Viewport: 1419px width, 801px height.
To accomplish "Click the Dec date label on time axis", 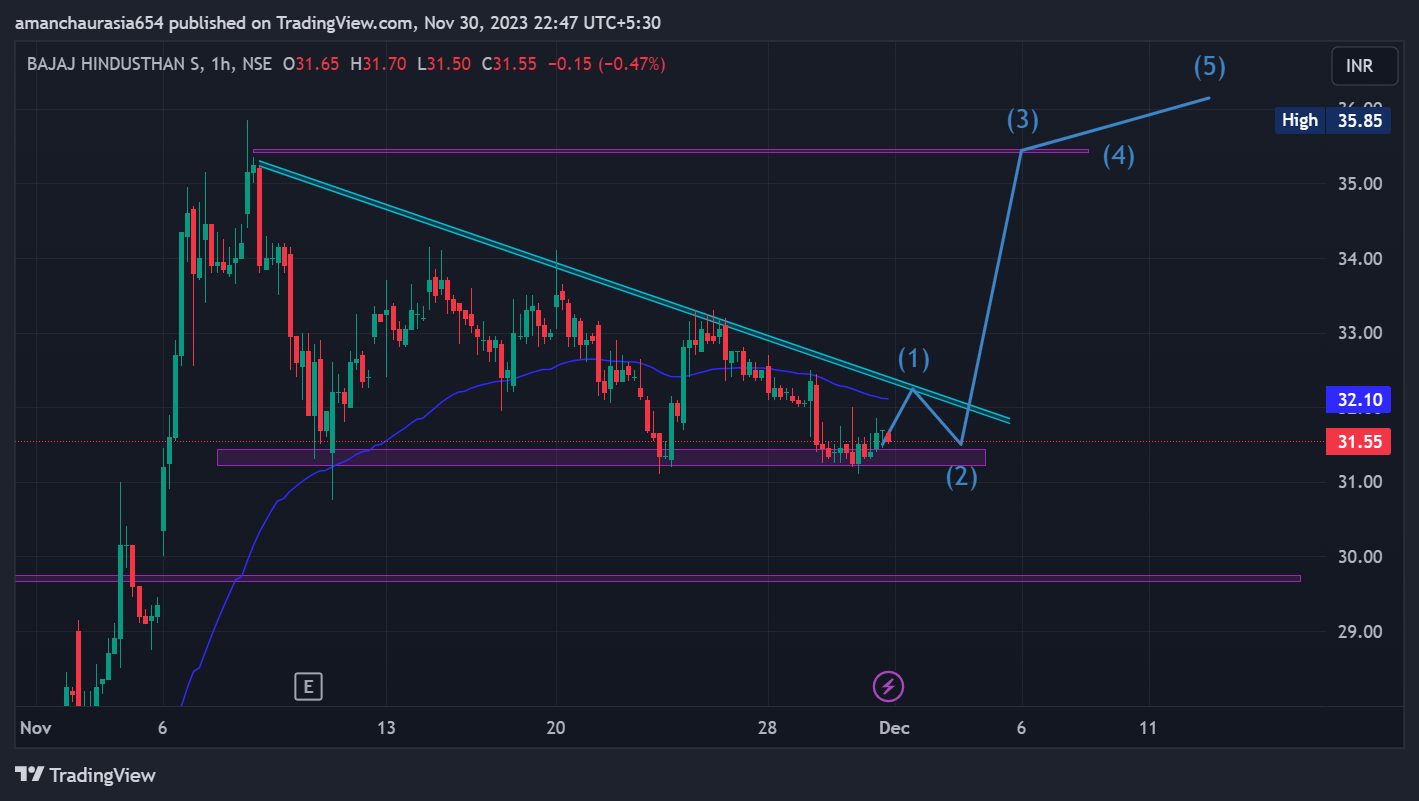I will (894, 728).
